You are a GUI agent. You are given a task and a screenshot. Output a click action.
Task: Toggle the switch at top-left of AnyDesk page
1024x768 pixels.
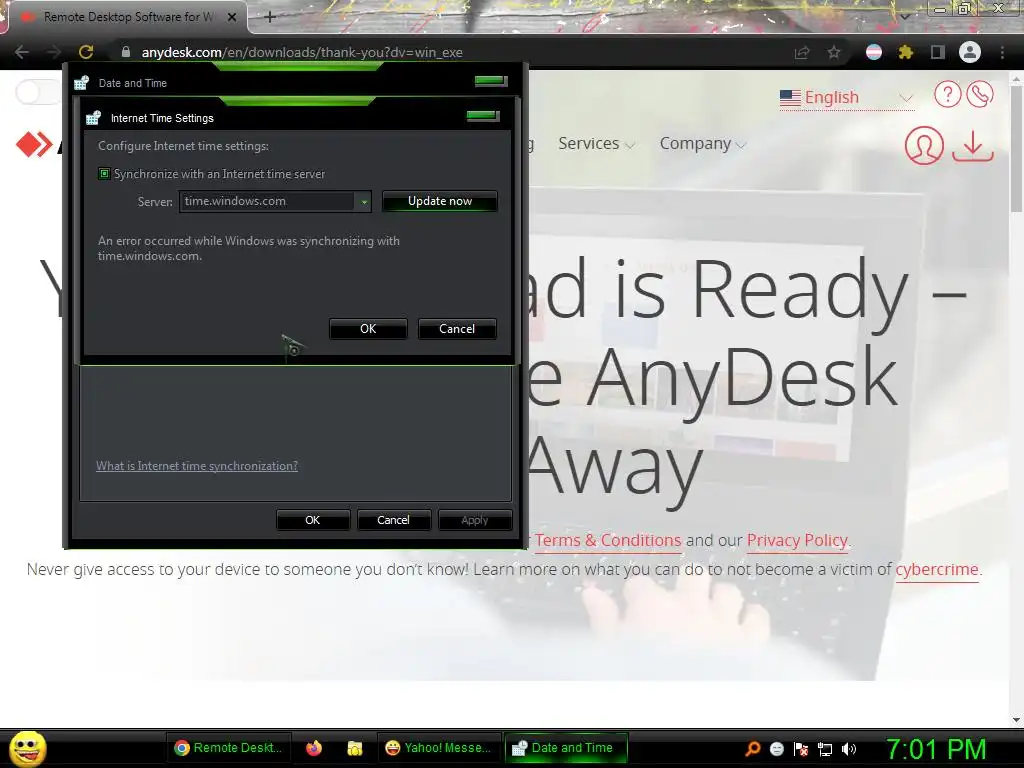38,92
